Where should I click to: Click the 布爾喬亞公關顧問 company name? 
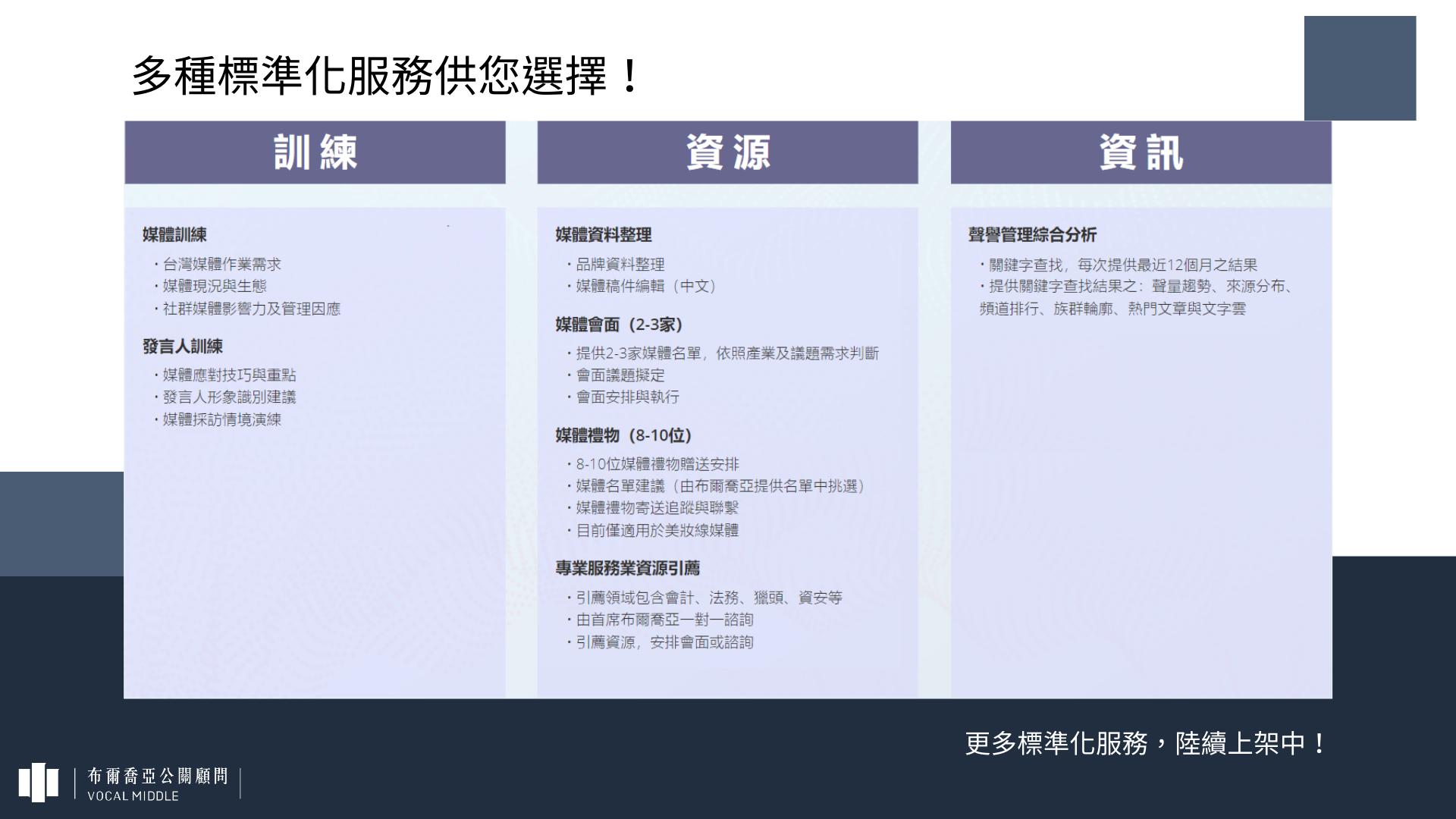158,776
